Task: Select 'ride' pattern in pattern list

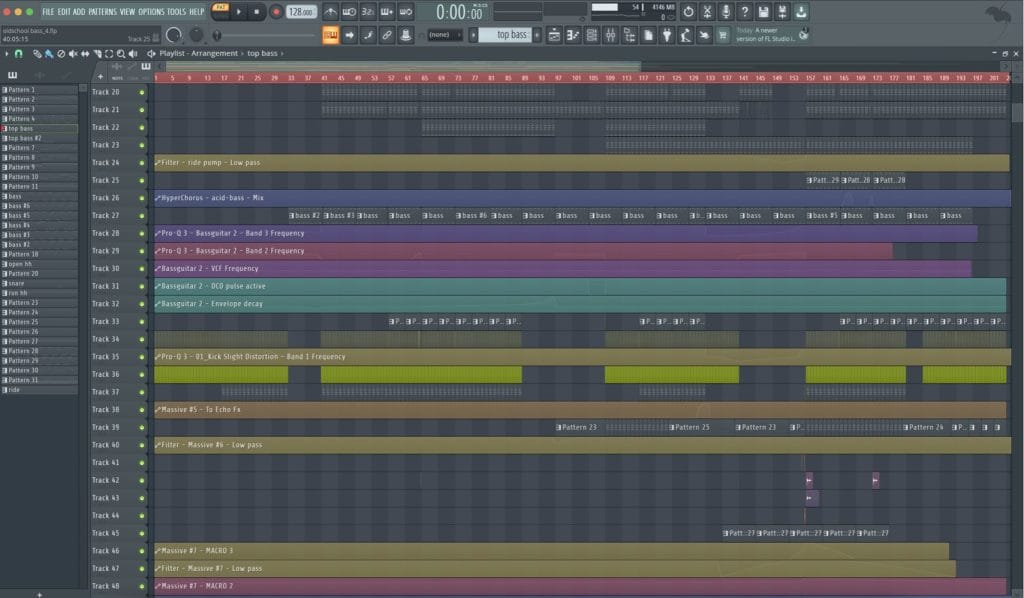Action: [39, 390]
